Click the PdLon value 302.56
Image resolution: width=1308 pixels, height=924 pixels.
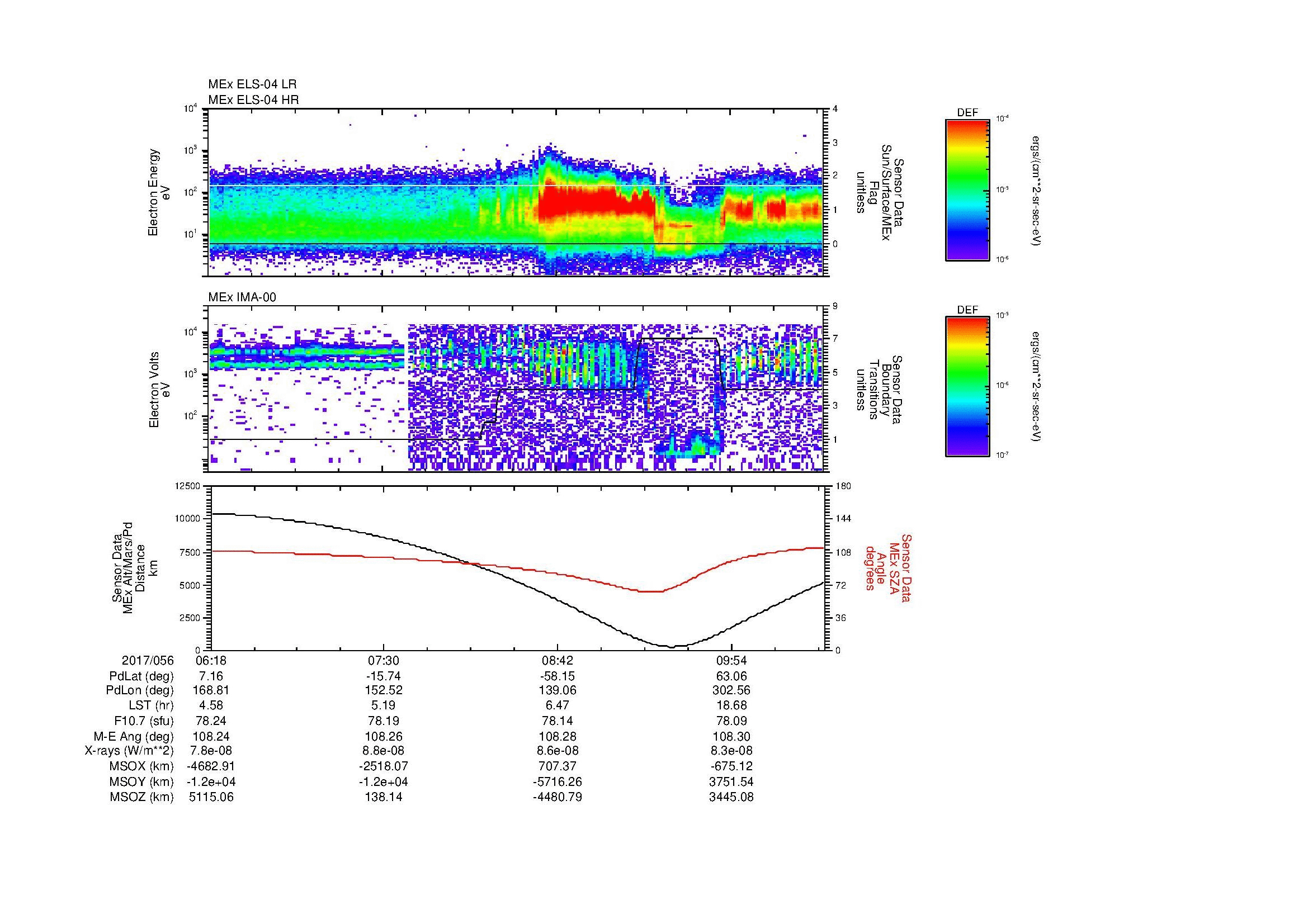pyautogui.click(x=731, y=690)
